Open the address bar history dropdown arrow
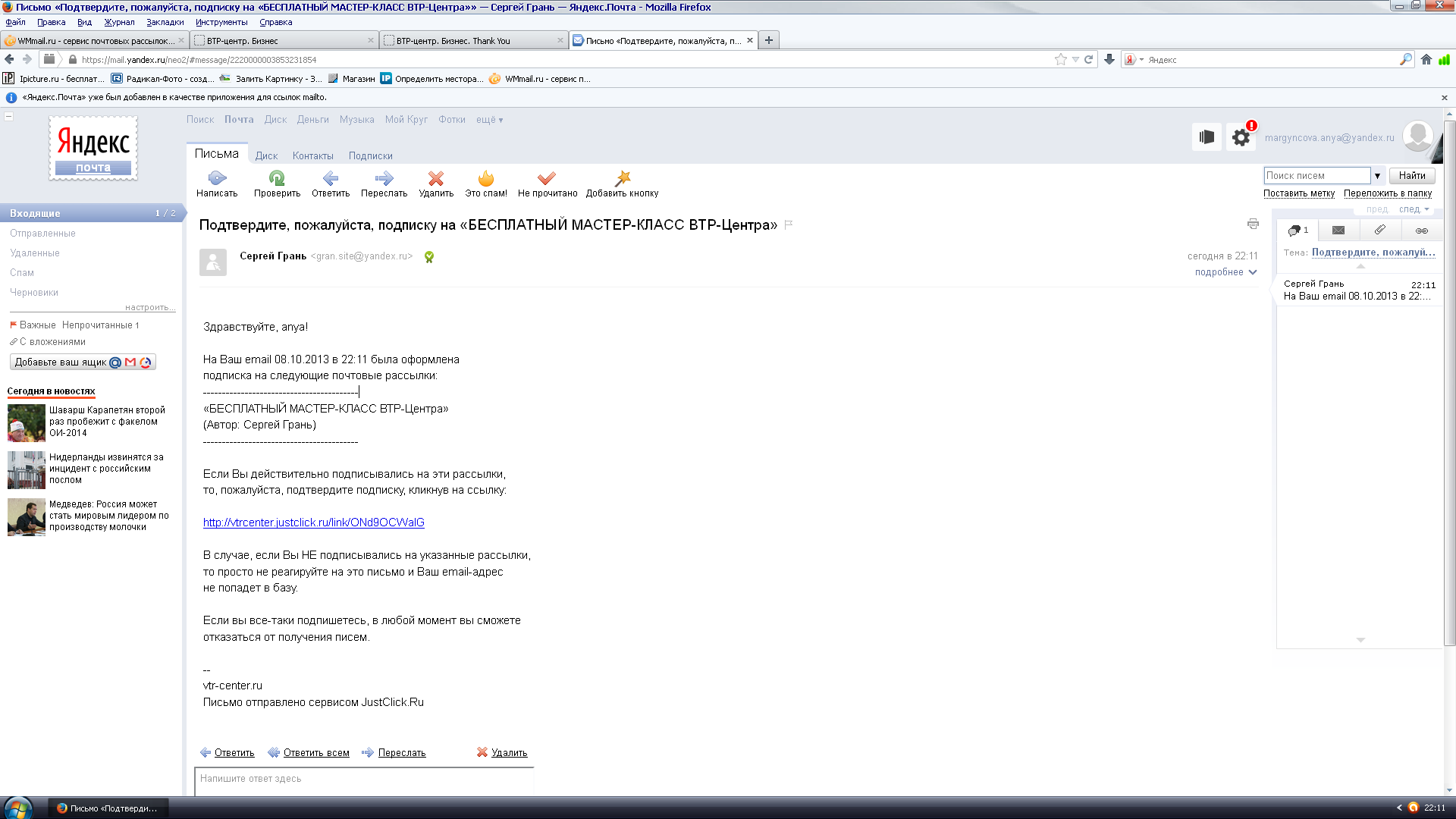 (1075, 59)
